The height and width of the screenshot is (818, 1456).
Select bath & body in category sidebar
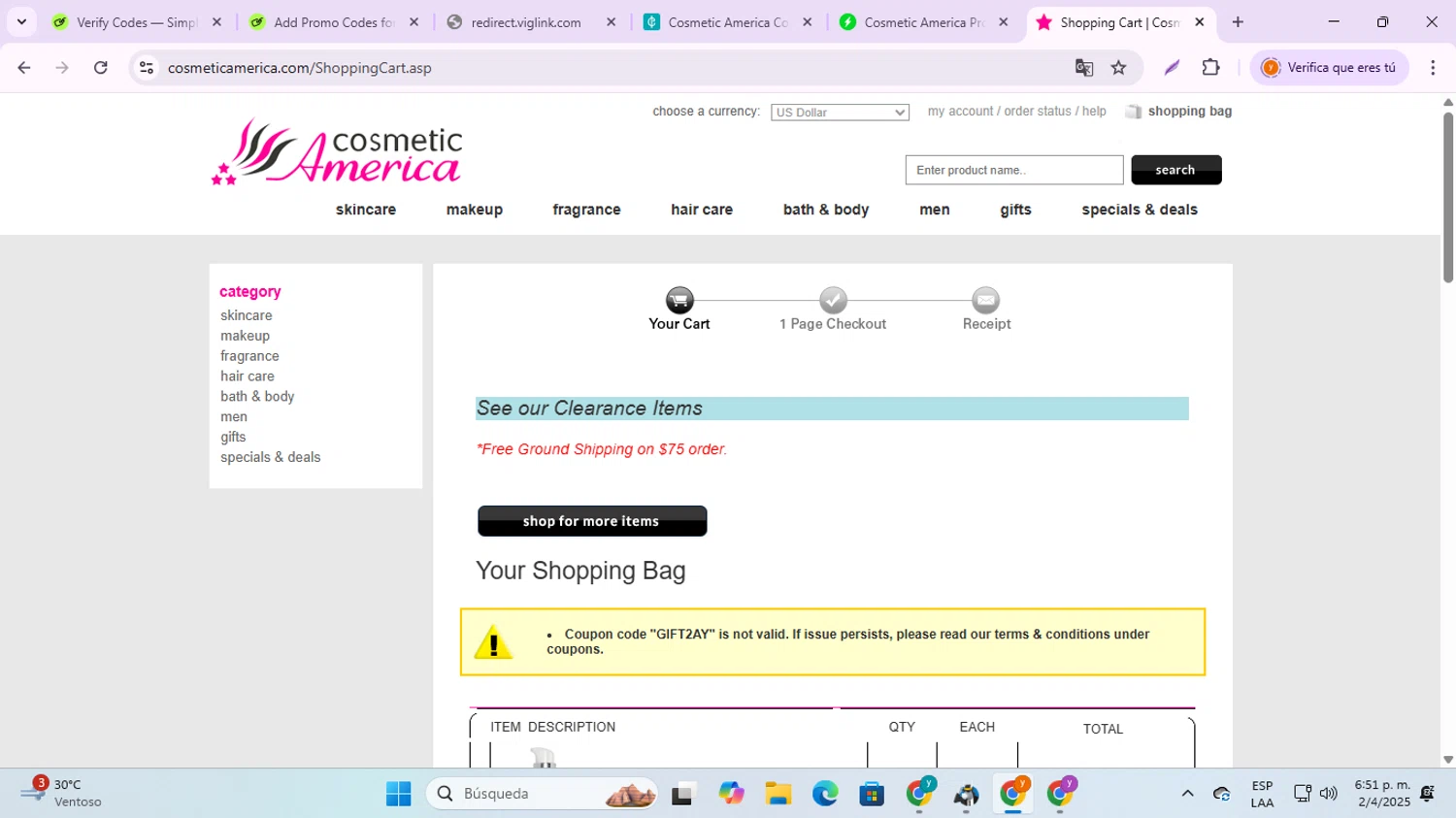click(x=257, y=397)
